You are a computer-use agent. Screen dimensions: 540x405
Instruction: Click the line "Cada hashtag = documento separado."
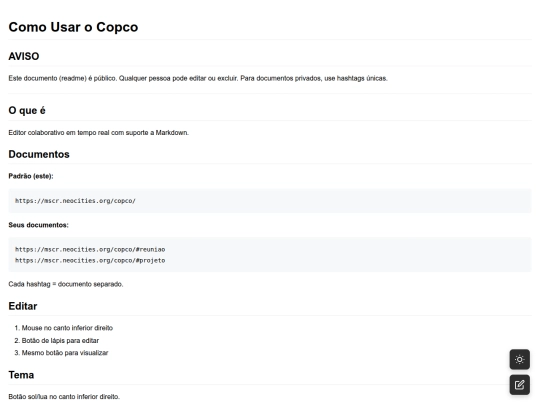pyautogui.click(x=66, y=284)
